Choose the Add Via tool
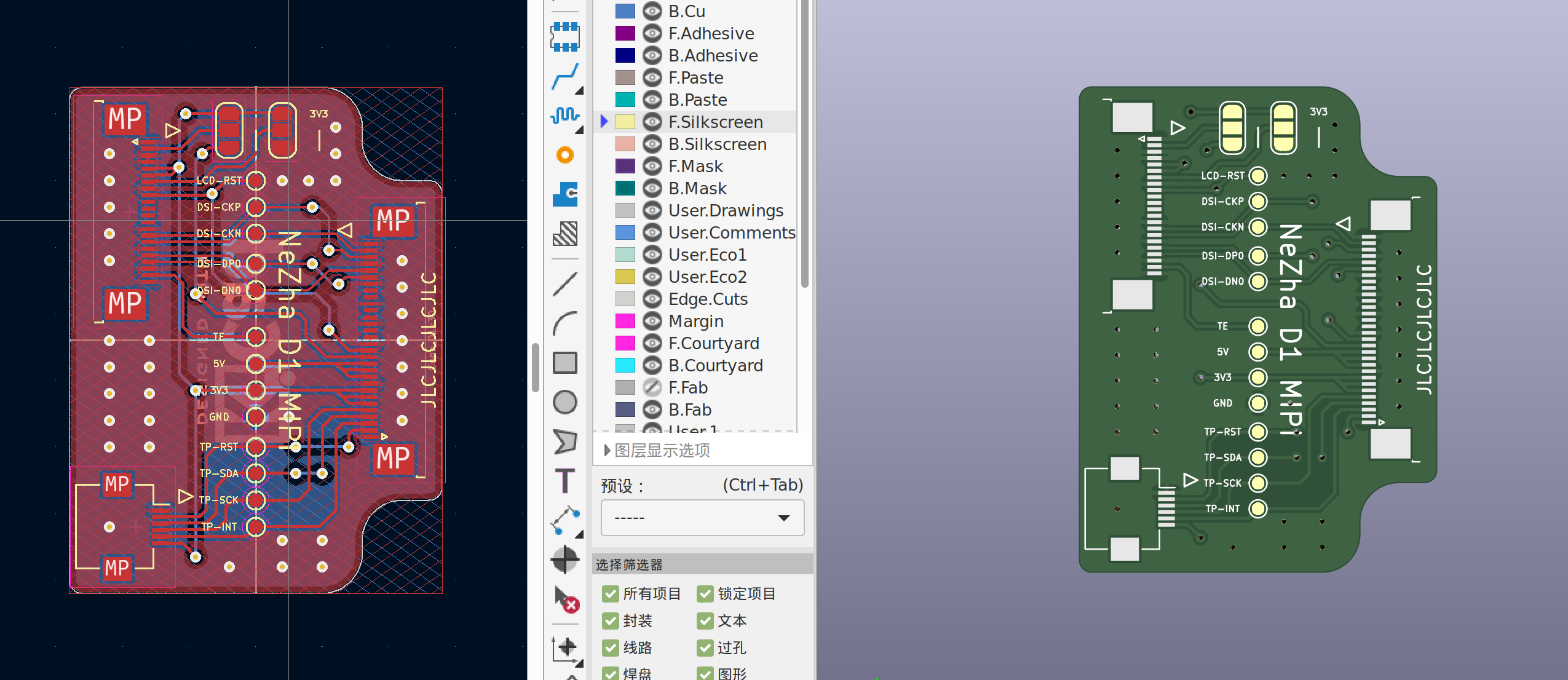Image resolution: width=1568 pixels, height=680 pixels. coord(565,155)
